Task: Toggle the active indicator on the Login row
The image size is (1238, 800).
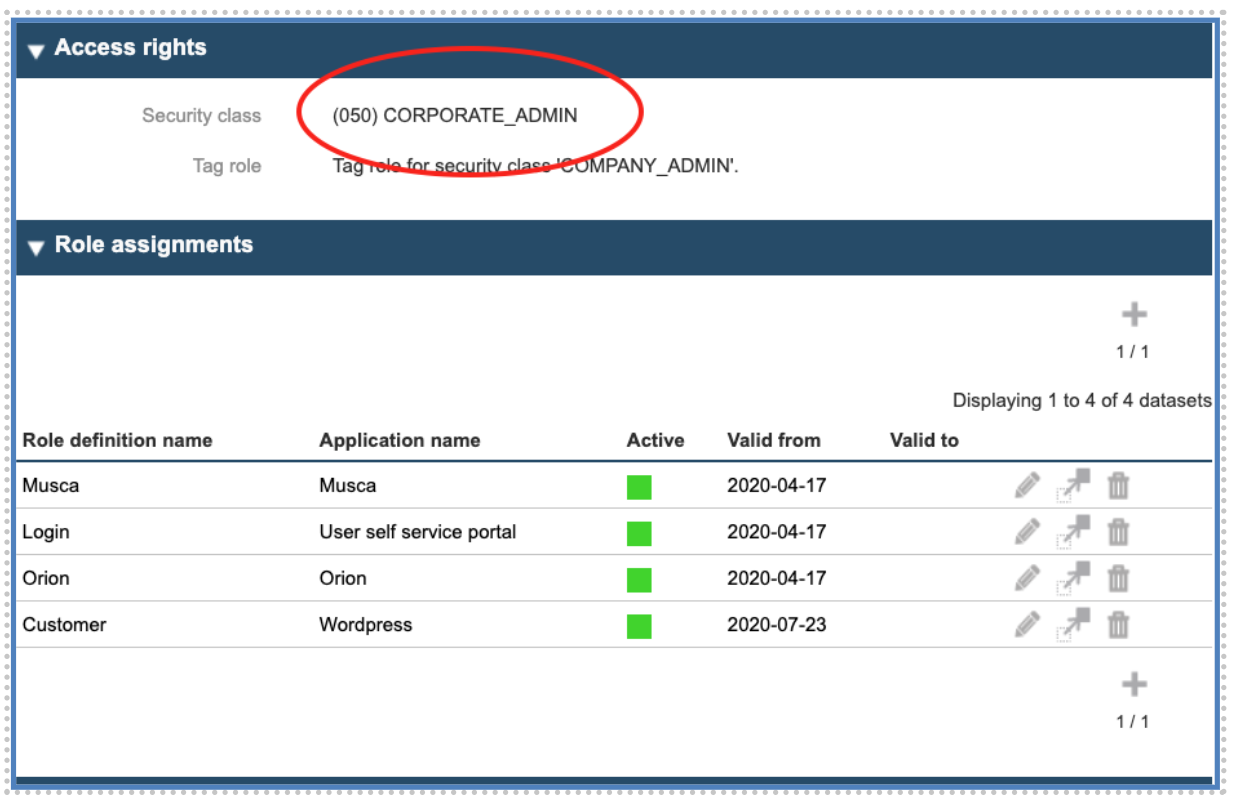Action: [x=640, y=531]
